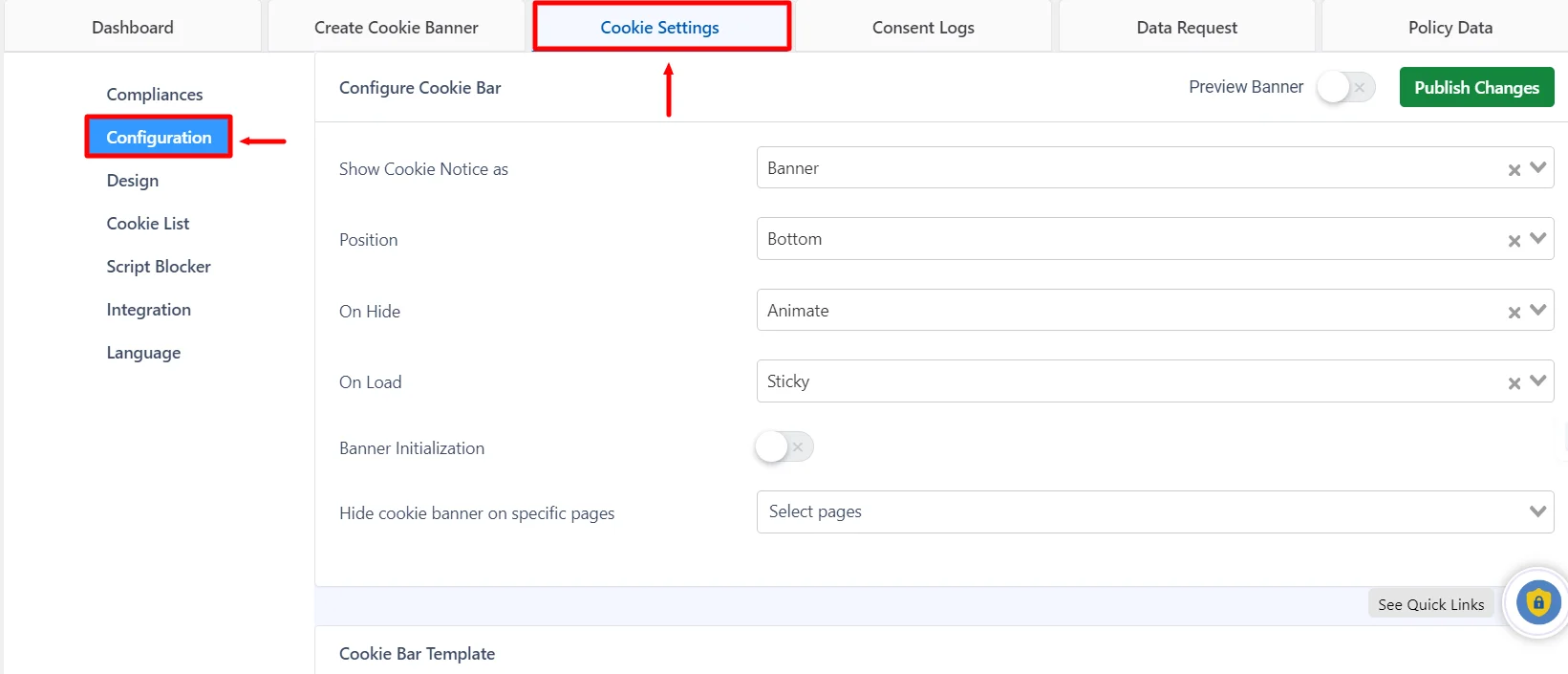
Task: Go to Script Blocker in the sidebar
Action: (159, 267)
